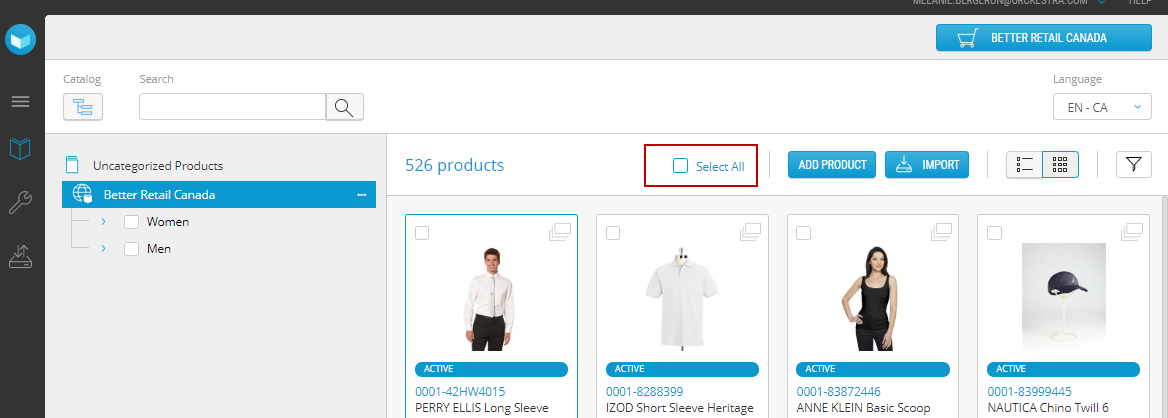Tick the Women category checkbox
The image size is (1168, 418).
[131, 222]
